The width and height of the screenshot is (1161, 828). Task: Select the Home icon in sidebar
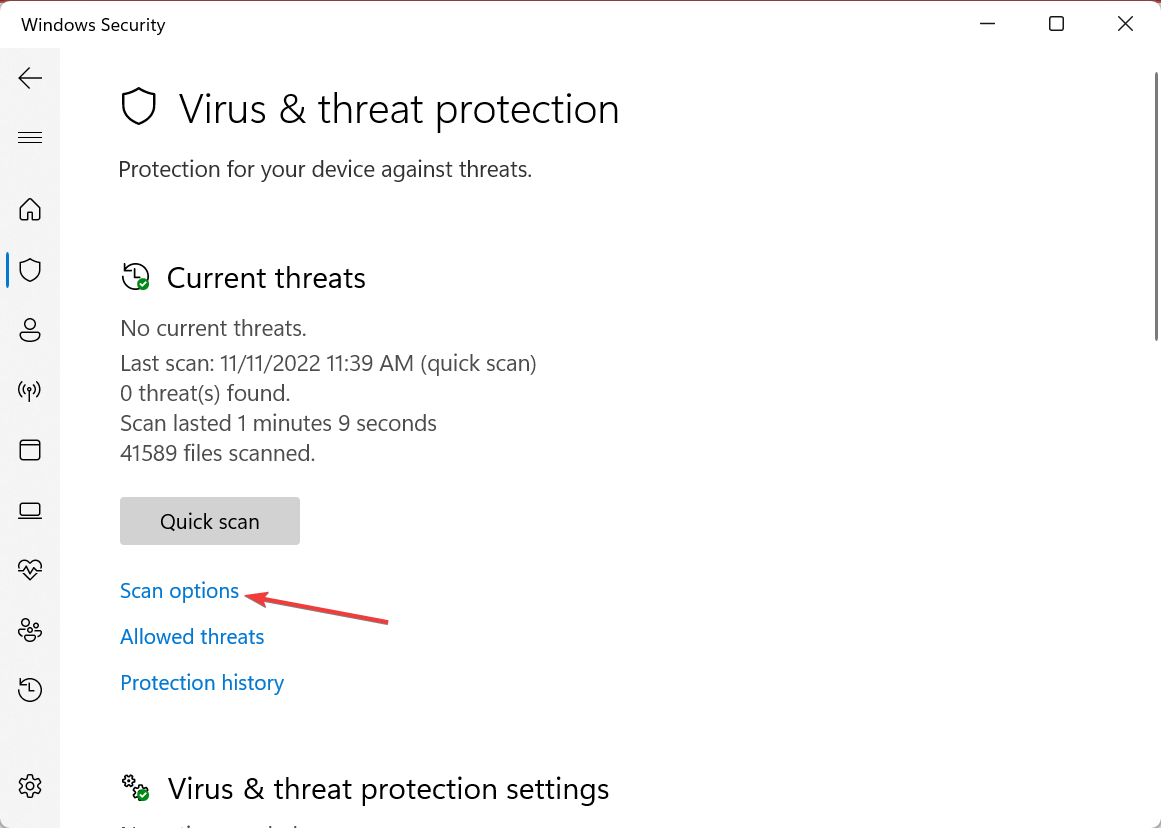coord(30,210)
